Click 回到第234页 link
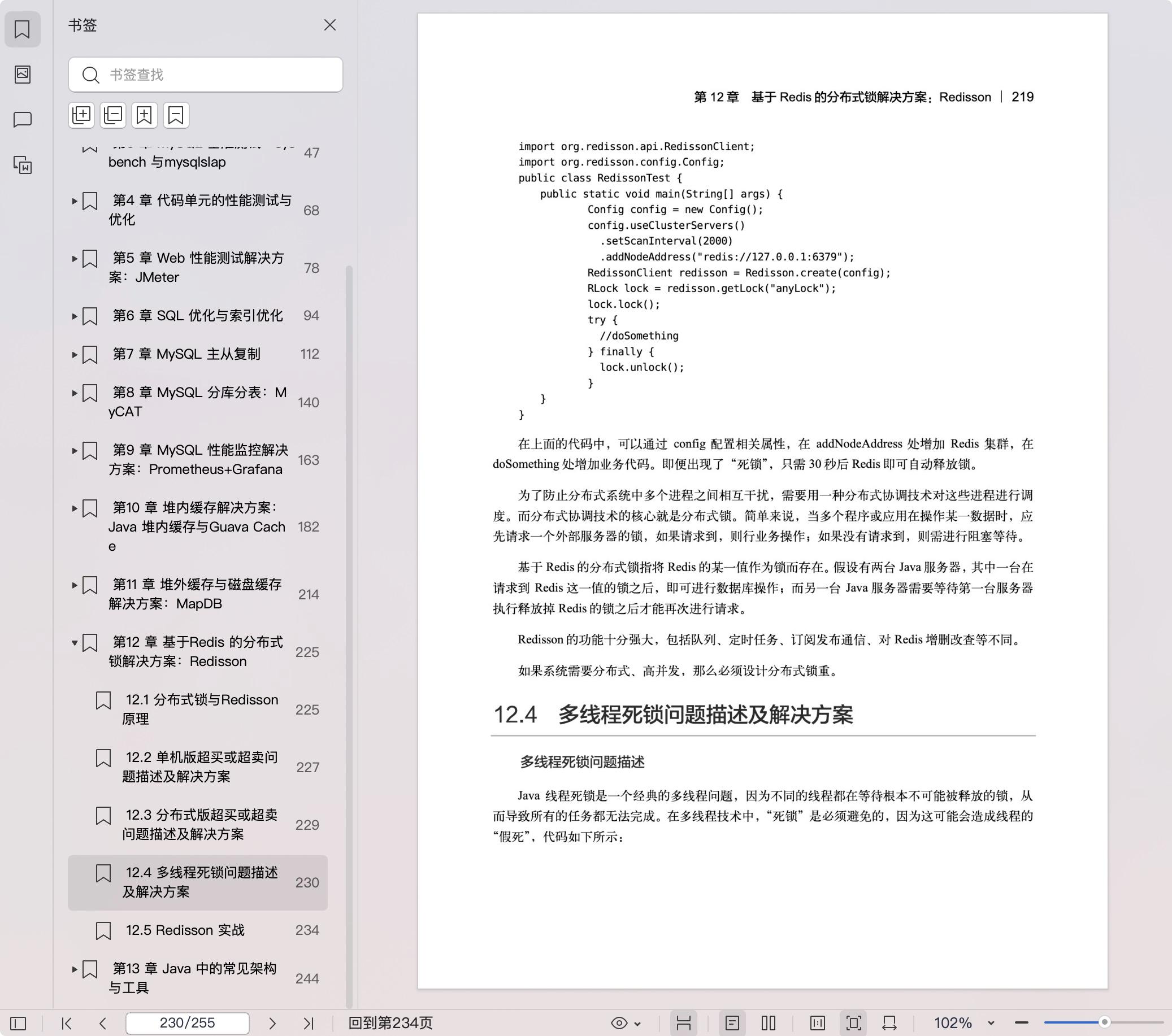Screen dimensions: 1172x1036 pos(390,1023)
